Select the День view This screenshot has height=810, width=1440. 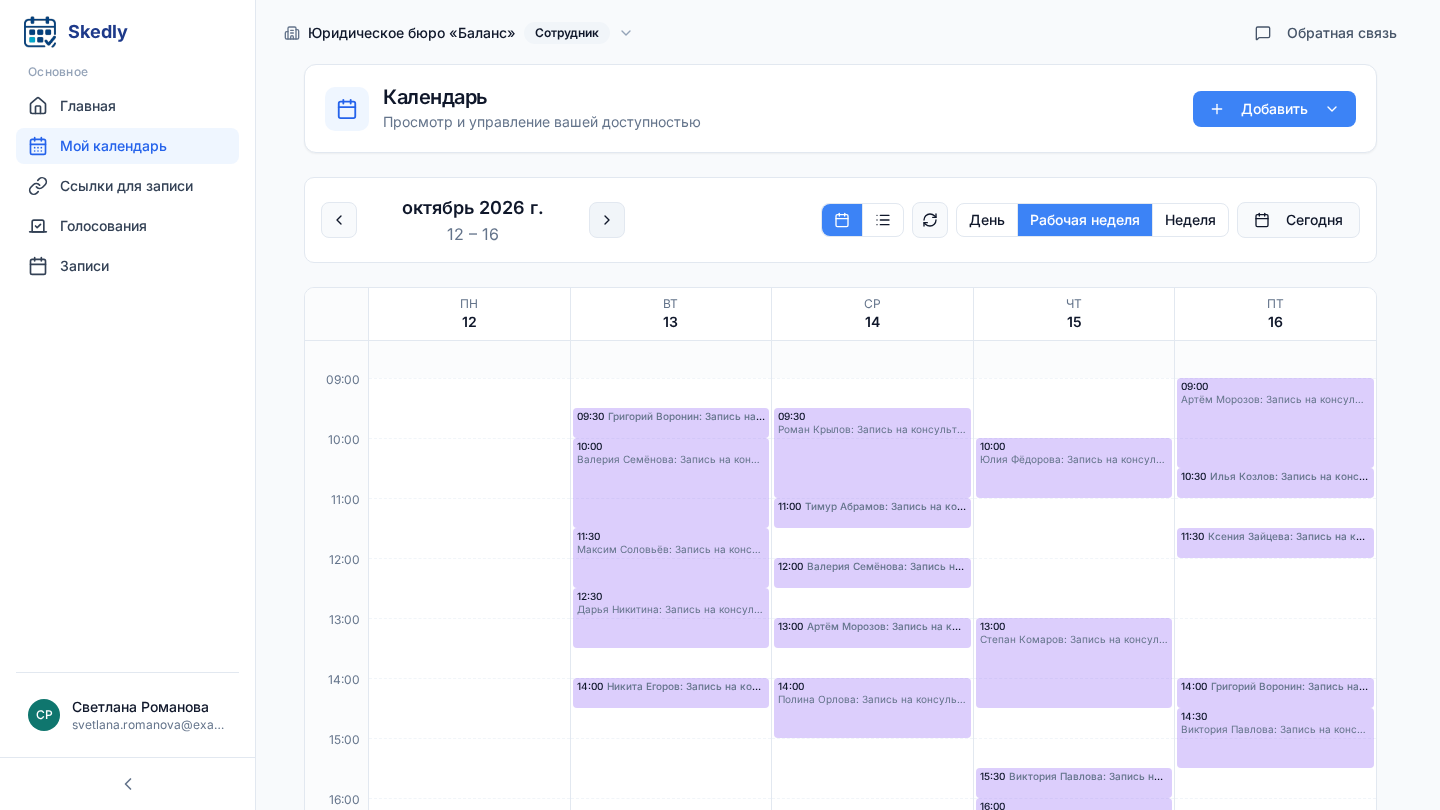click(987, 220)
